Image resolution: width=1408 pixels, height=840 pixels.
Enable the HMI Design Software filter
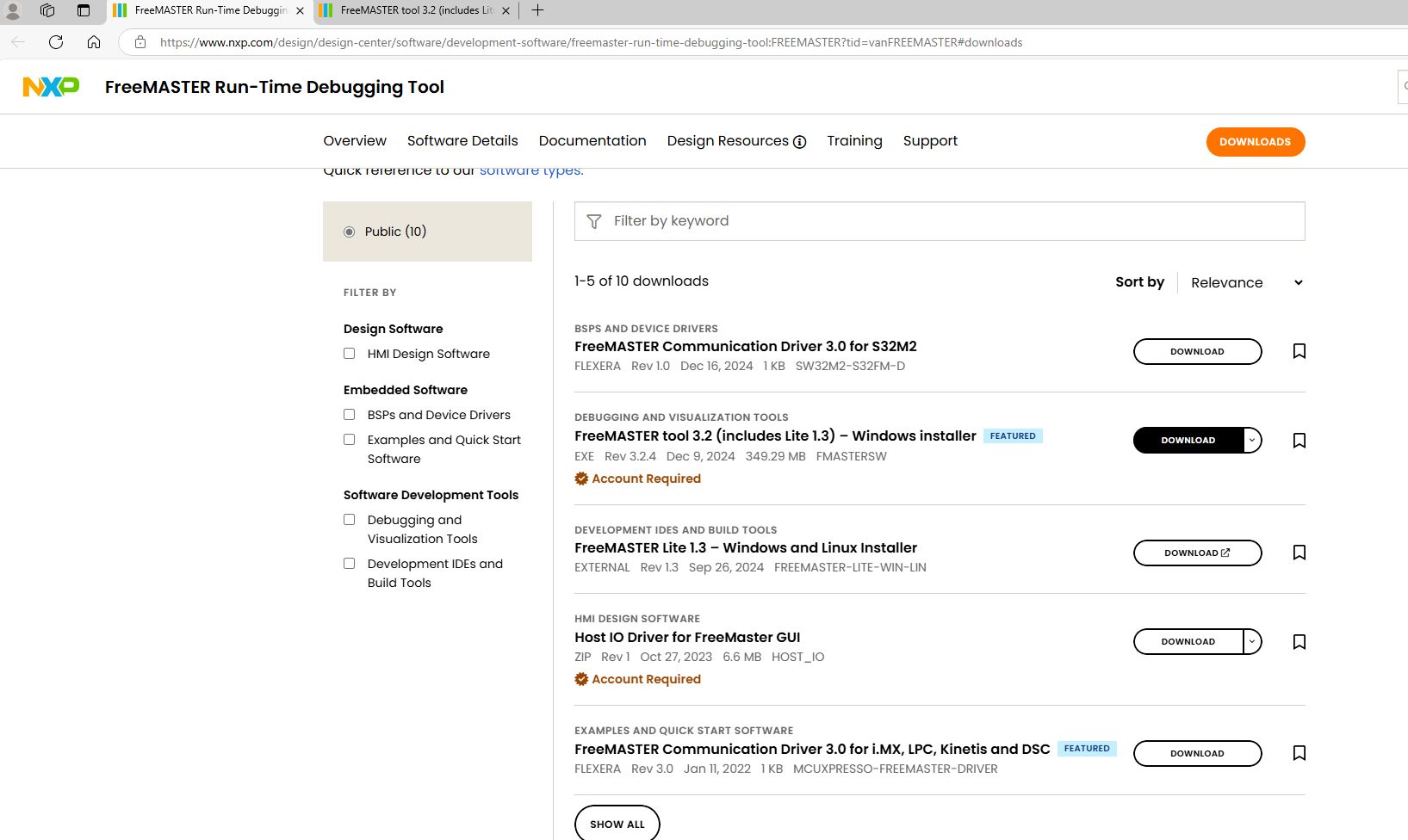point(350,354)
